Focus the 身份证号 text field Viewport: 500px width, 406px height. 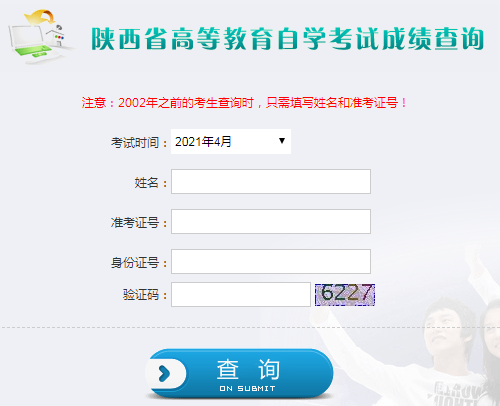pos(271,261)
